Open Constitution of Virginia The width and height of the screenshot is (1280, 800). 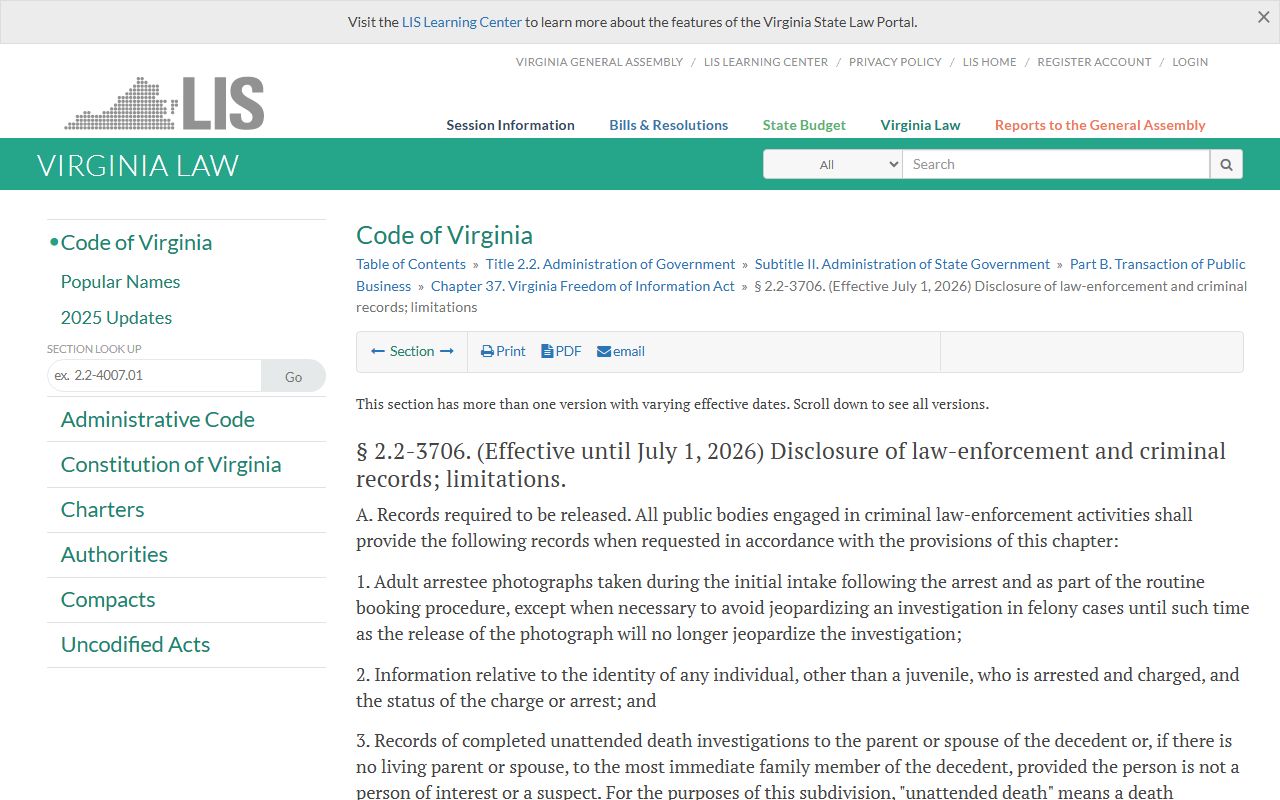170,465
